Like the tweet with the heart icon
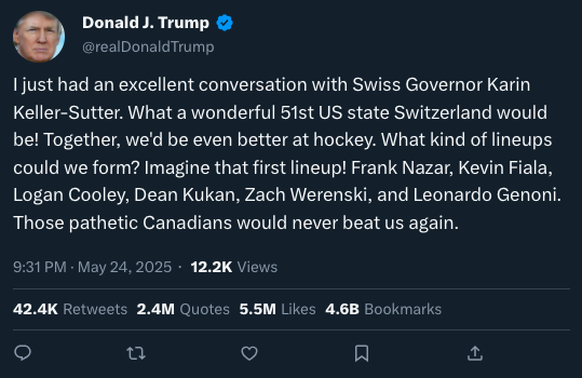This screenshot has height=378, width=582. tap(249, 353)
